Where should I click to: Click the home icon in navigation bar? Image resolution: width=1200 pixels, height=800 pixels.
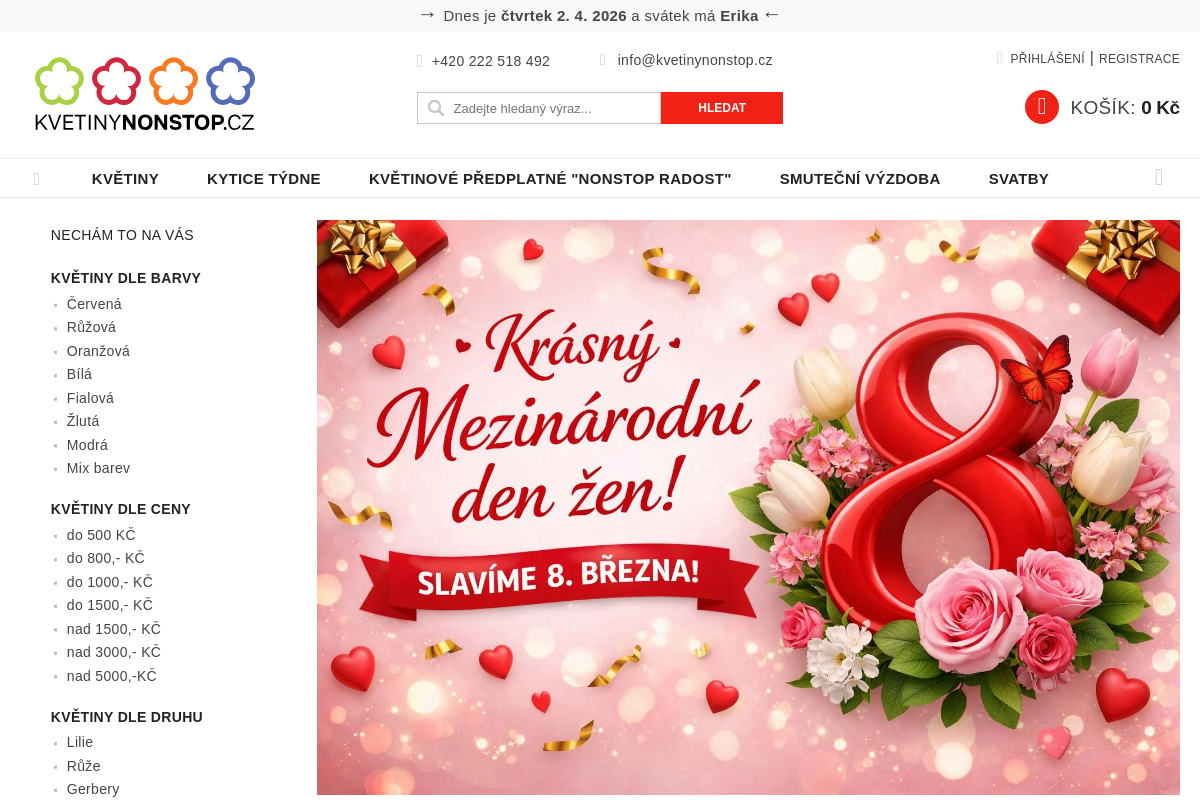coord(37,179)
